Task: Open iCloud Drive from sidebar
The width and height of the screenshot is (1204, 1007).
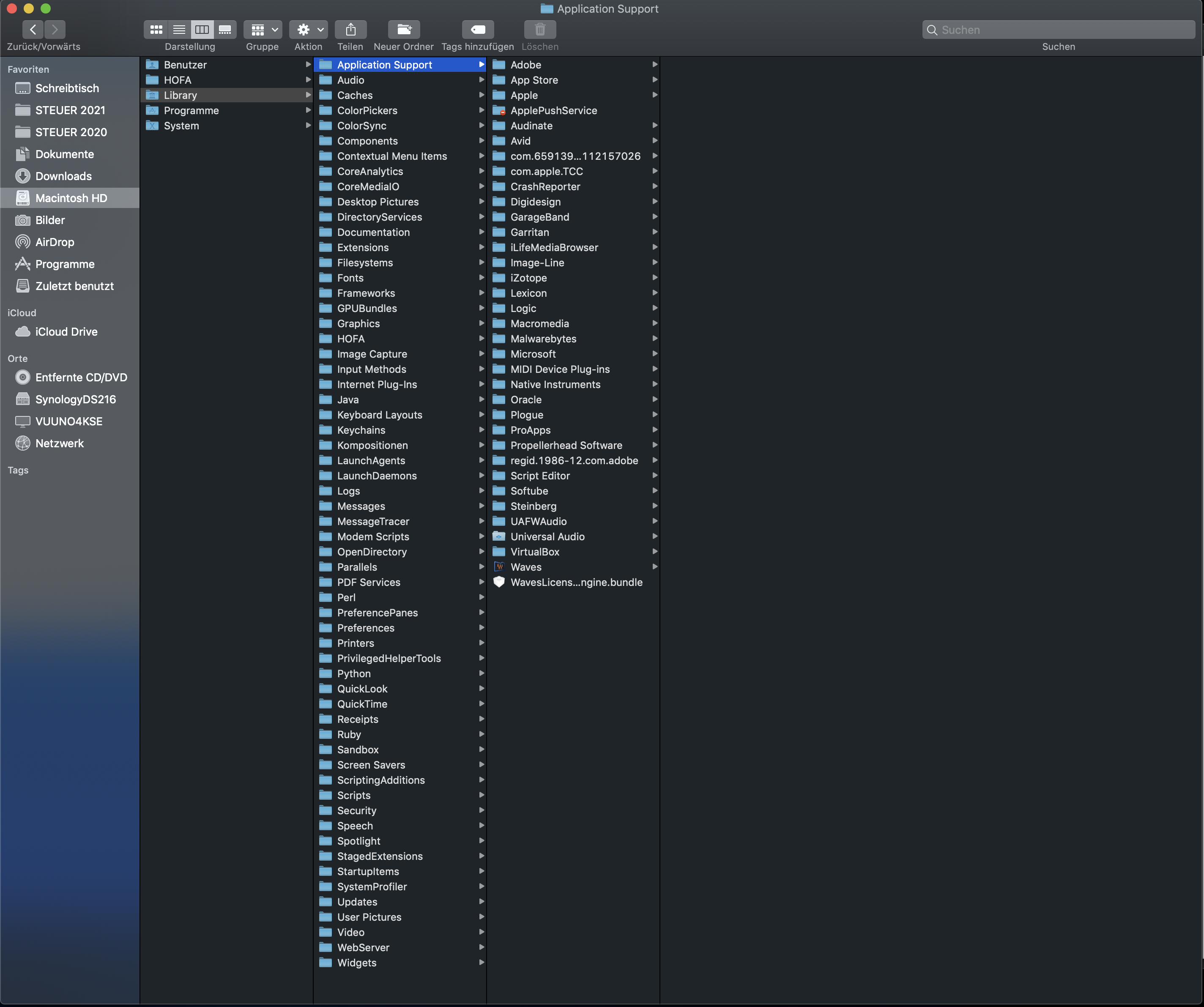Action: point(66,331)
